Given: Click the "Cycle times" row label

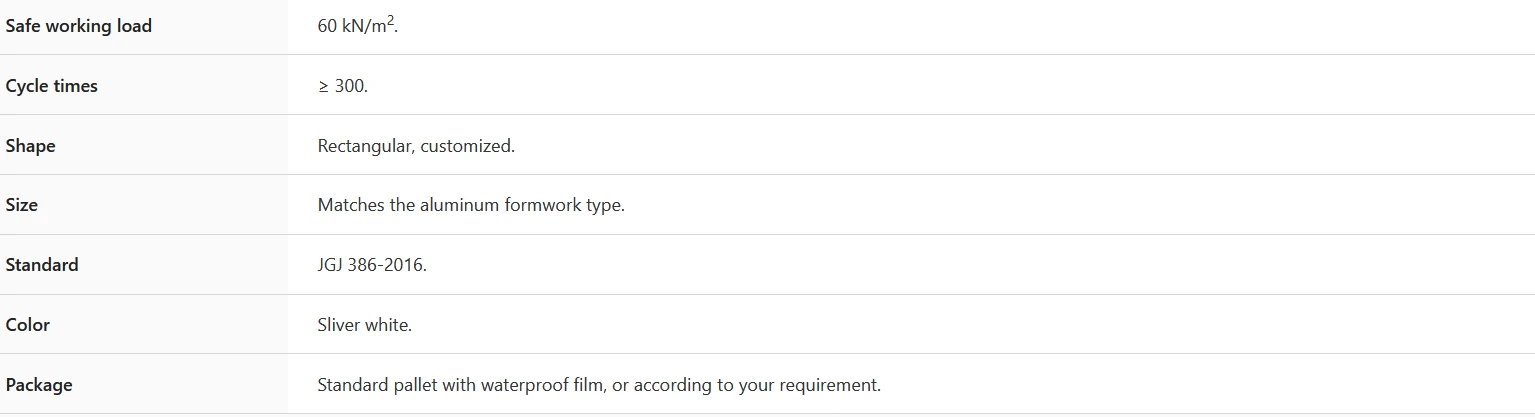Looking at the screenshot, I should [52, 86].
